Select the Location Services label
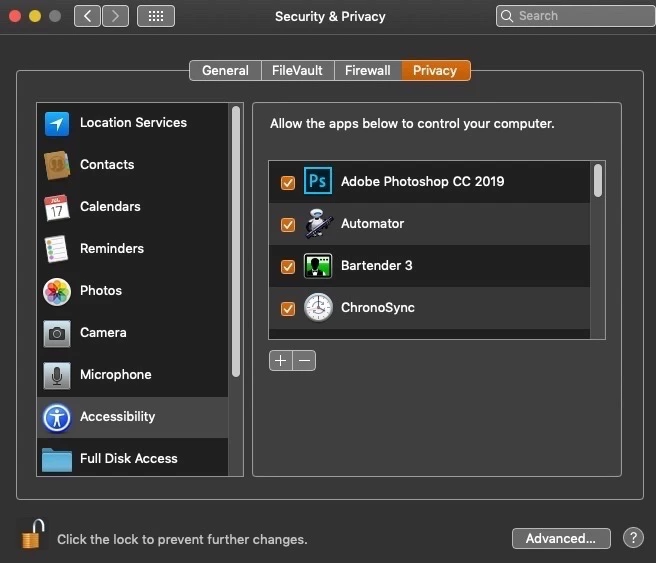Image resolution: width=656 pixels, height=563 pixels. (133, 123)
